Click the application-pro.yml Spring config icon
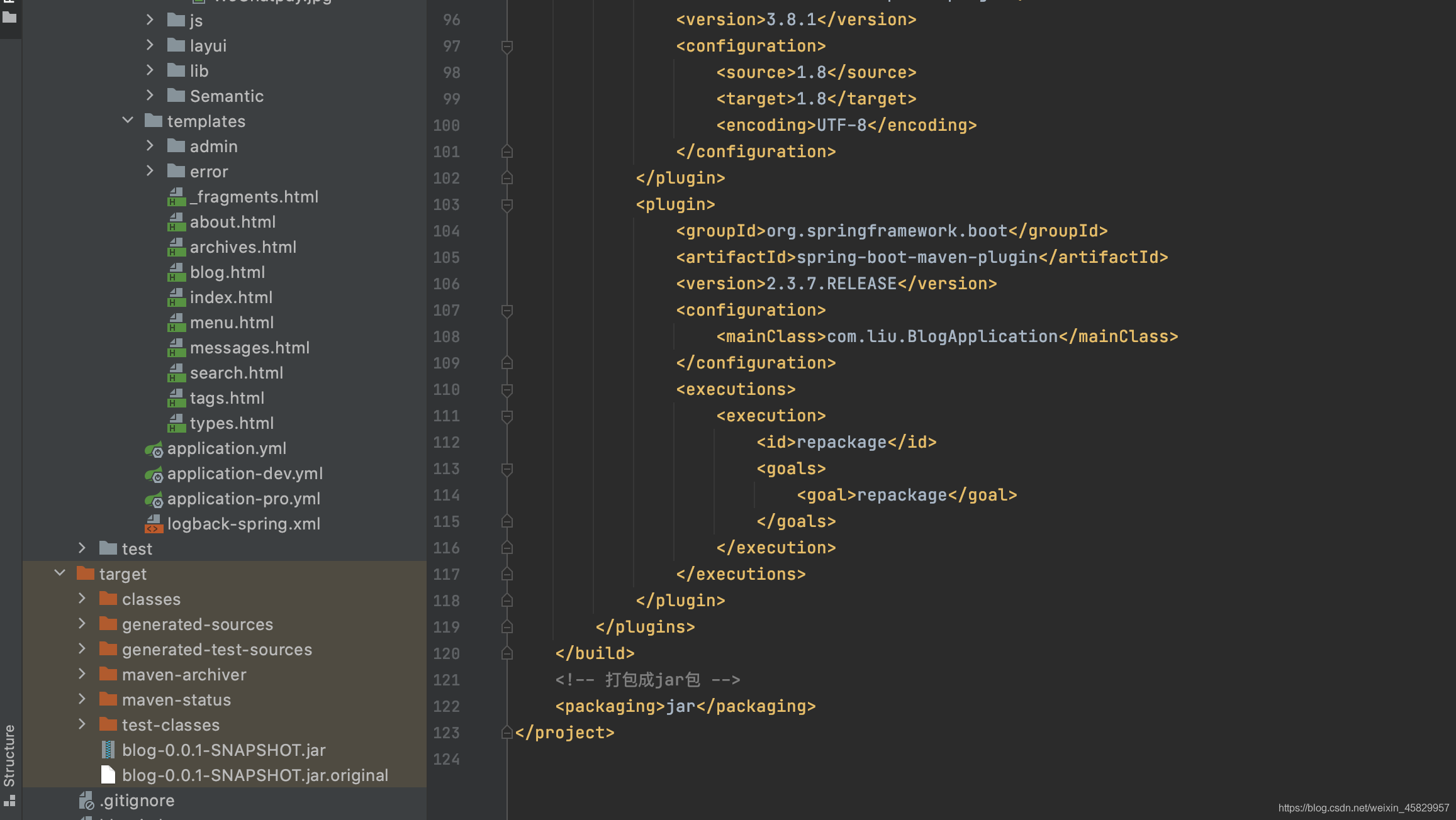 pos(154,499)
